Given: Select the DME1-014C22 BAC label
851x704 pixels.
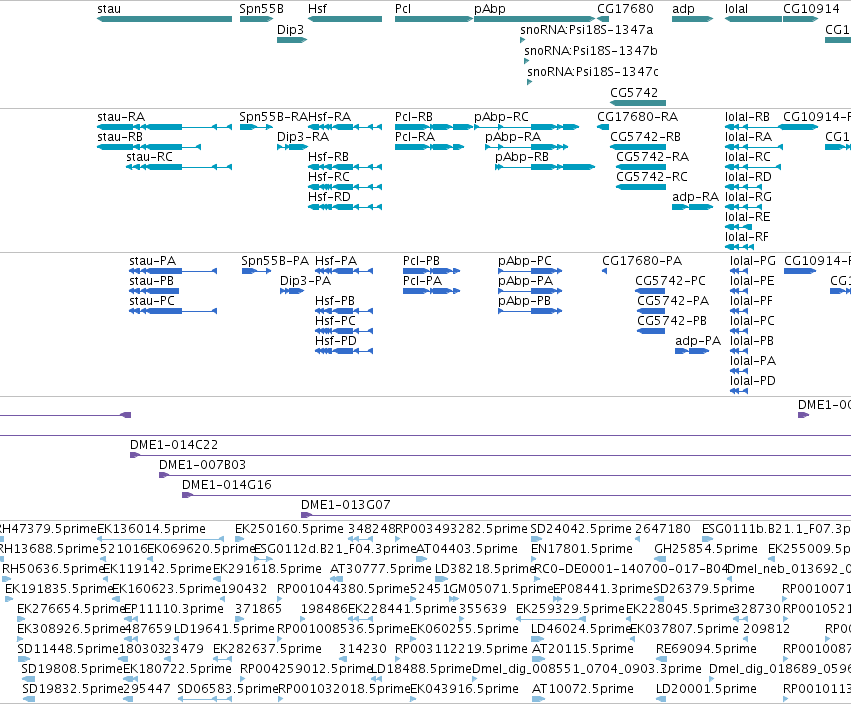Looking at the screenshot, I should (x=174, y=445).
